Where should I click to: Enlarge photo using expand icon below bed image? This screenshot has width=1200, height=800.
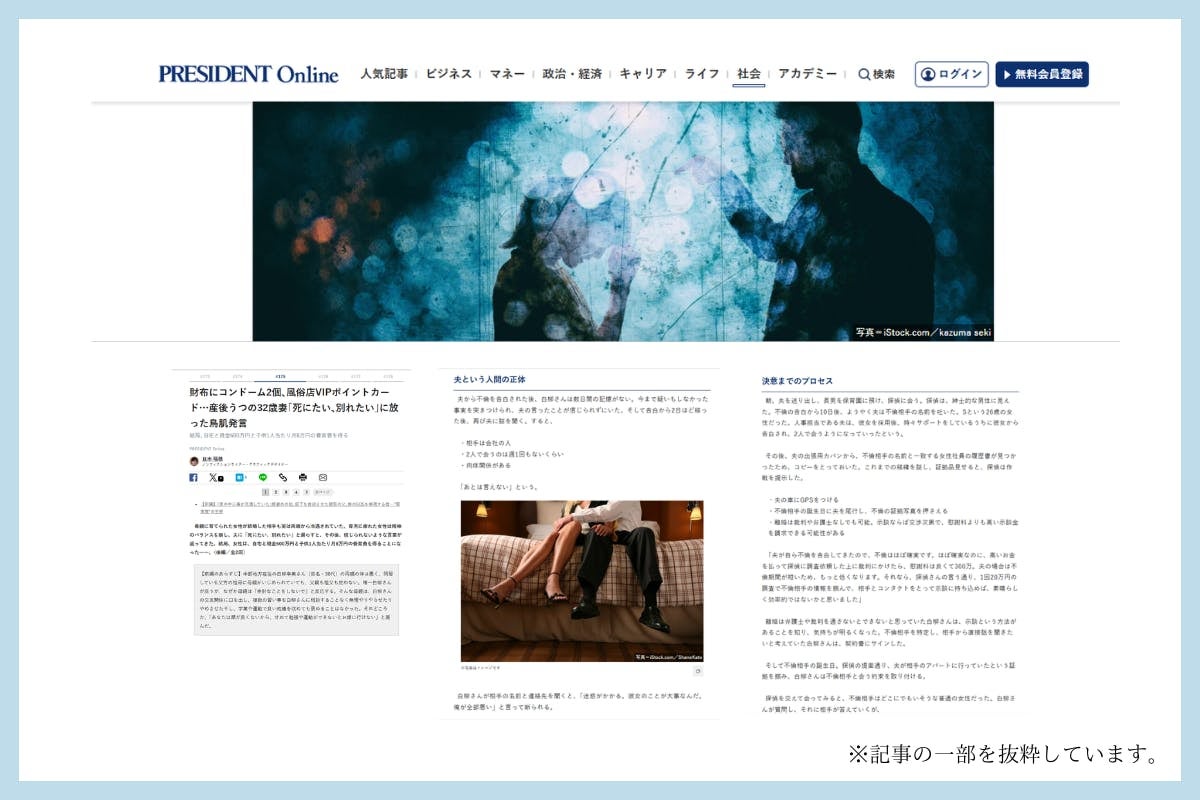[x=697, y=671]
